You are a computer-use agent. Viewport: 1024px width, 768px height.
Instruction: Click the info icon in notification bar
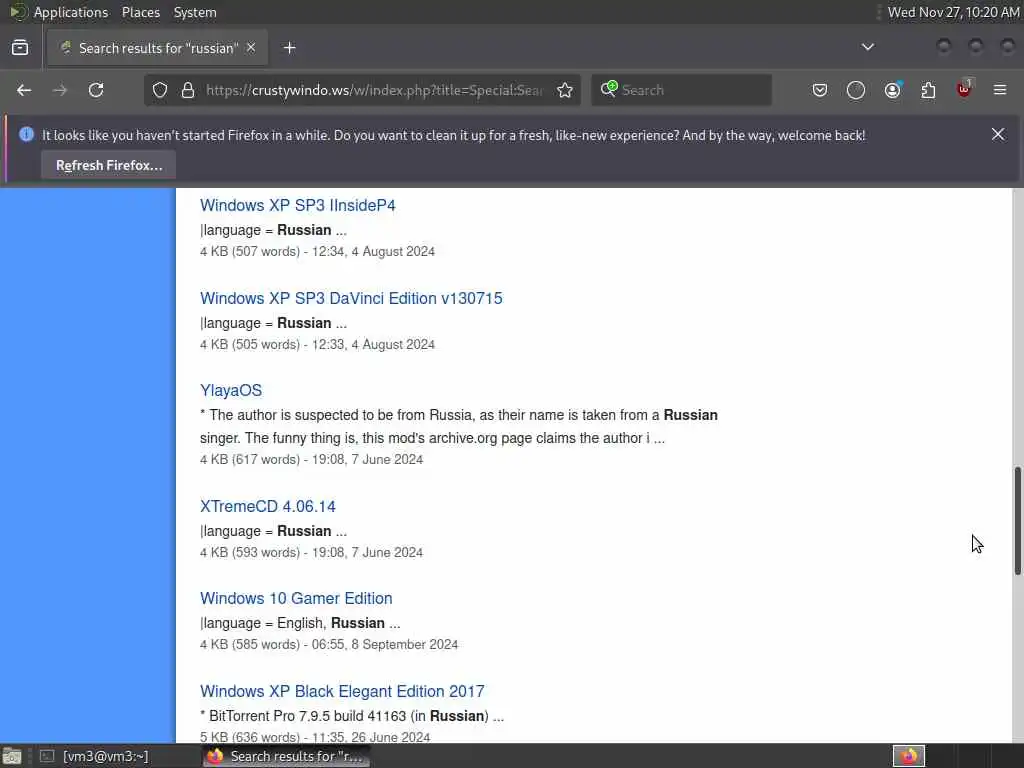[26, 135]
